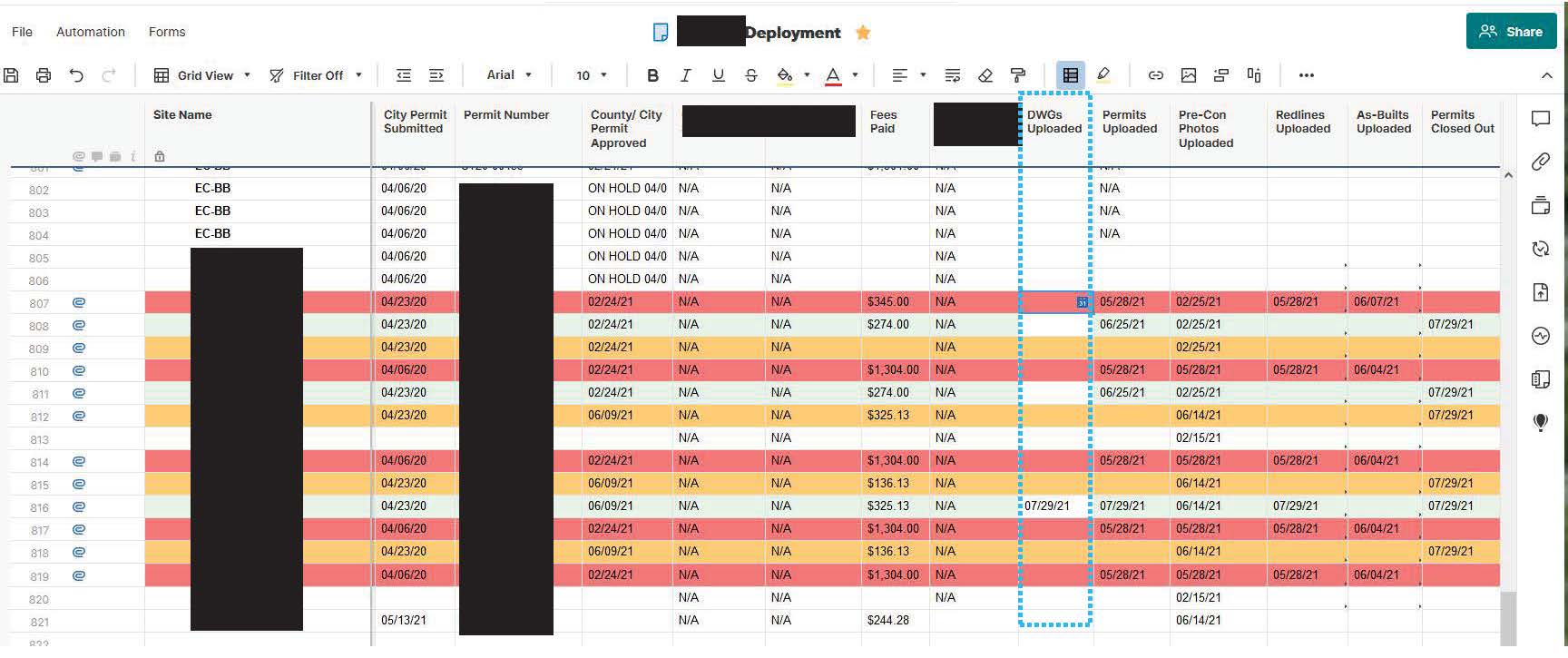Screen dimensions: 1568x658
Task: Toggle wrap text
Action: pos(952,75)
